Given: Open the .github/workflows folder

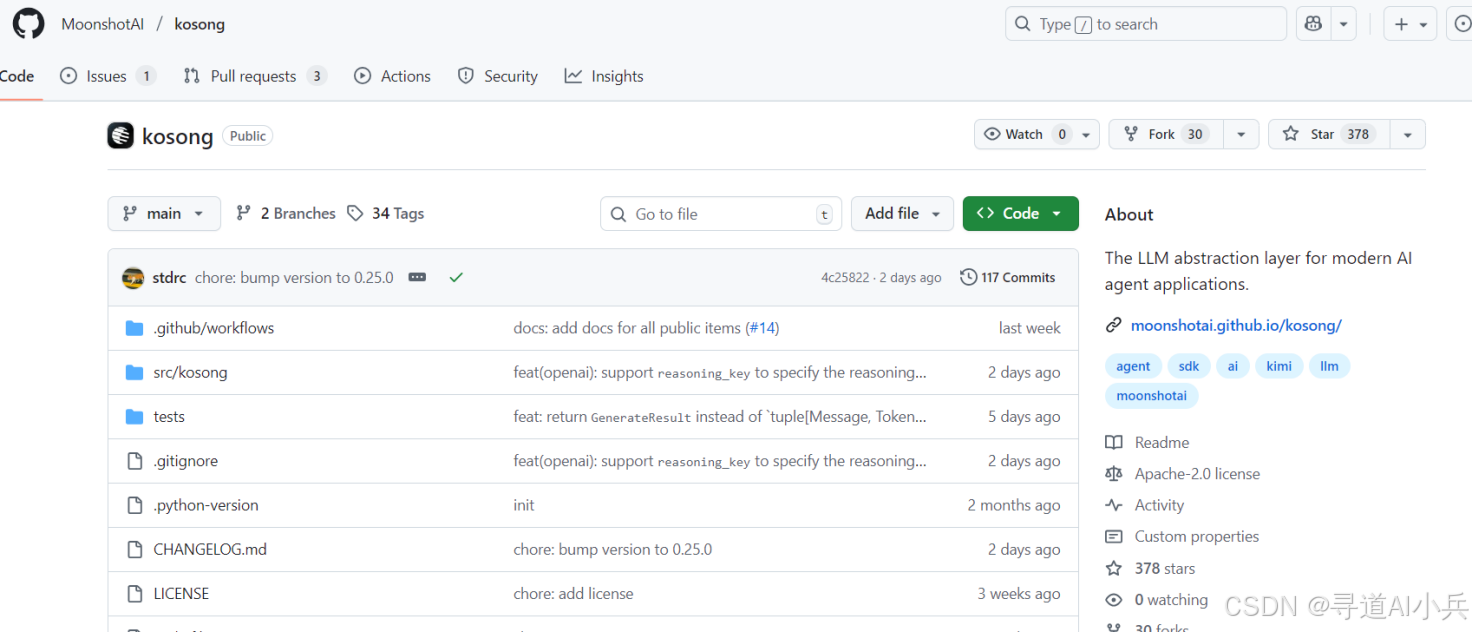Looking at the screenshot, I should click(x=213, y=328).
